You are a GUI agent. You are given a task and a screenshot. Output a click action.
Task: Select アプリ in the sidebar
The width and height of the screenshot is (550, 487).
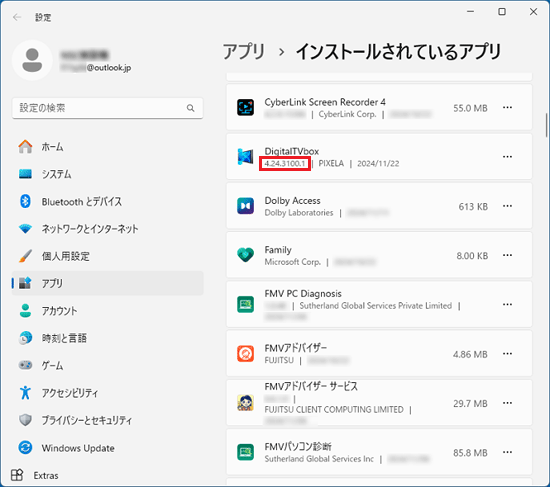107,283
